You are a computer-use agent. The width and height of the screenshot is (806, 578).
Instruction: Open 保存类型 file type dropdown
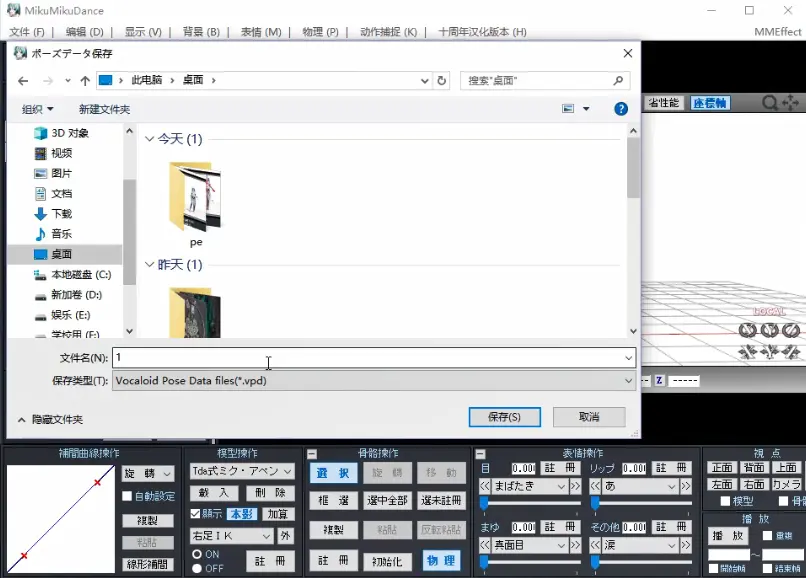click(x=628, y=381)
